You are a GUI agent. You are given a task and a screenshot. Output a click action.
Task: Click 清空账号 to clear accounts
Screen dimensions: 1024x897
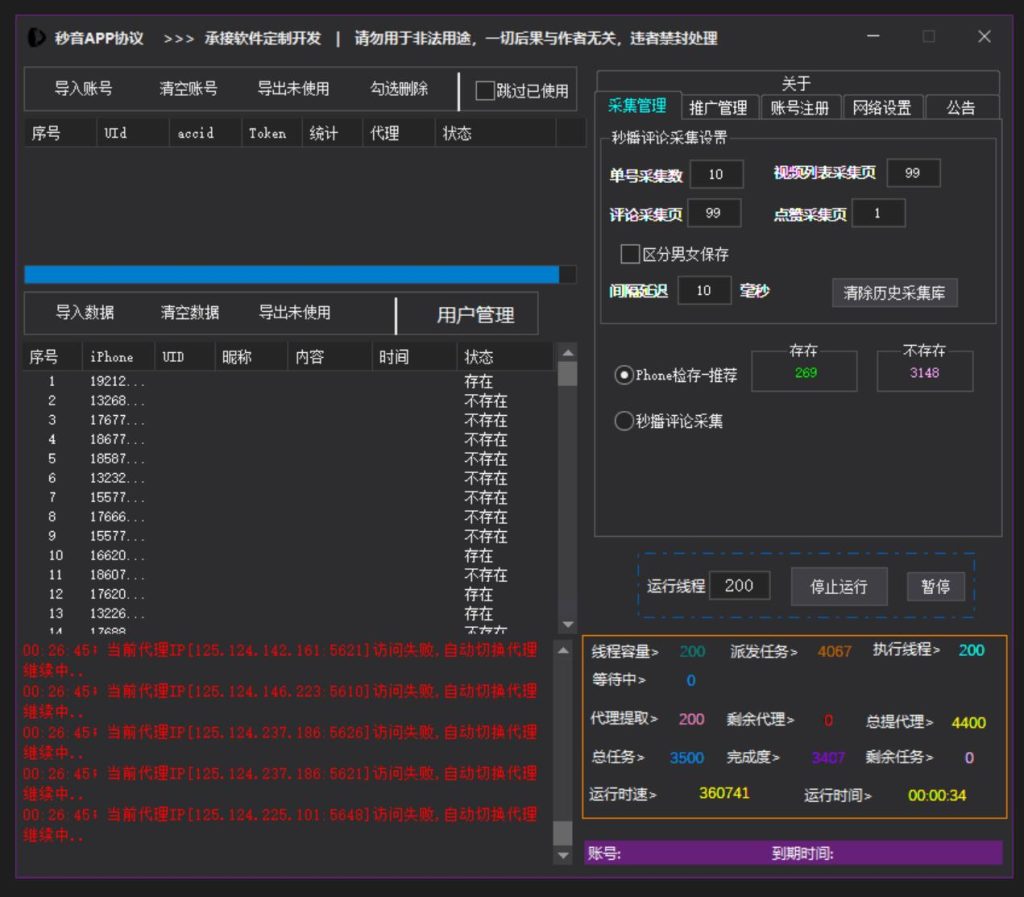coord(188,89)
